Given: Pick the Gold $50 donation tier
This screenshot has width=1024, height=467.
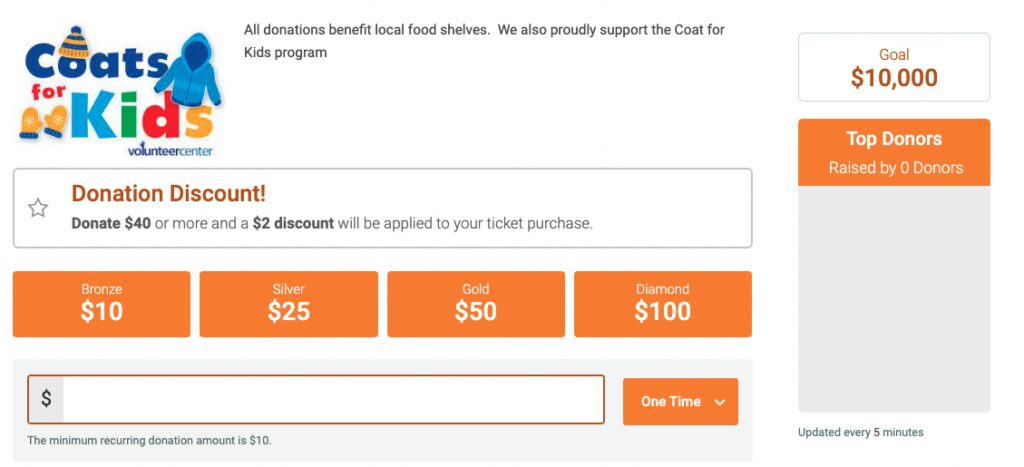Looking at the screenshot, I should pos(475,304).
